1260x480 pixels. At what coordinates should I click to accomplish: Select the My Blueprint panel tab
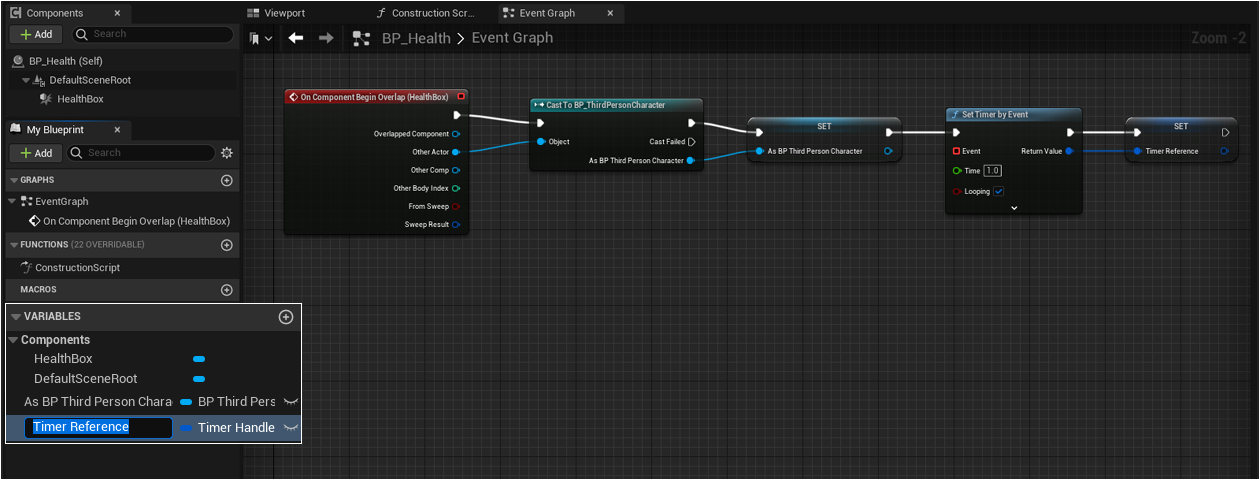pyautogui.click(x=55, y=130)
